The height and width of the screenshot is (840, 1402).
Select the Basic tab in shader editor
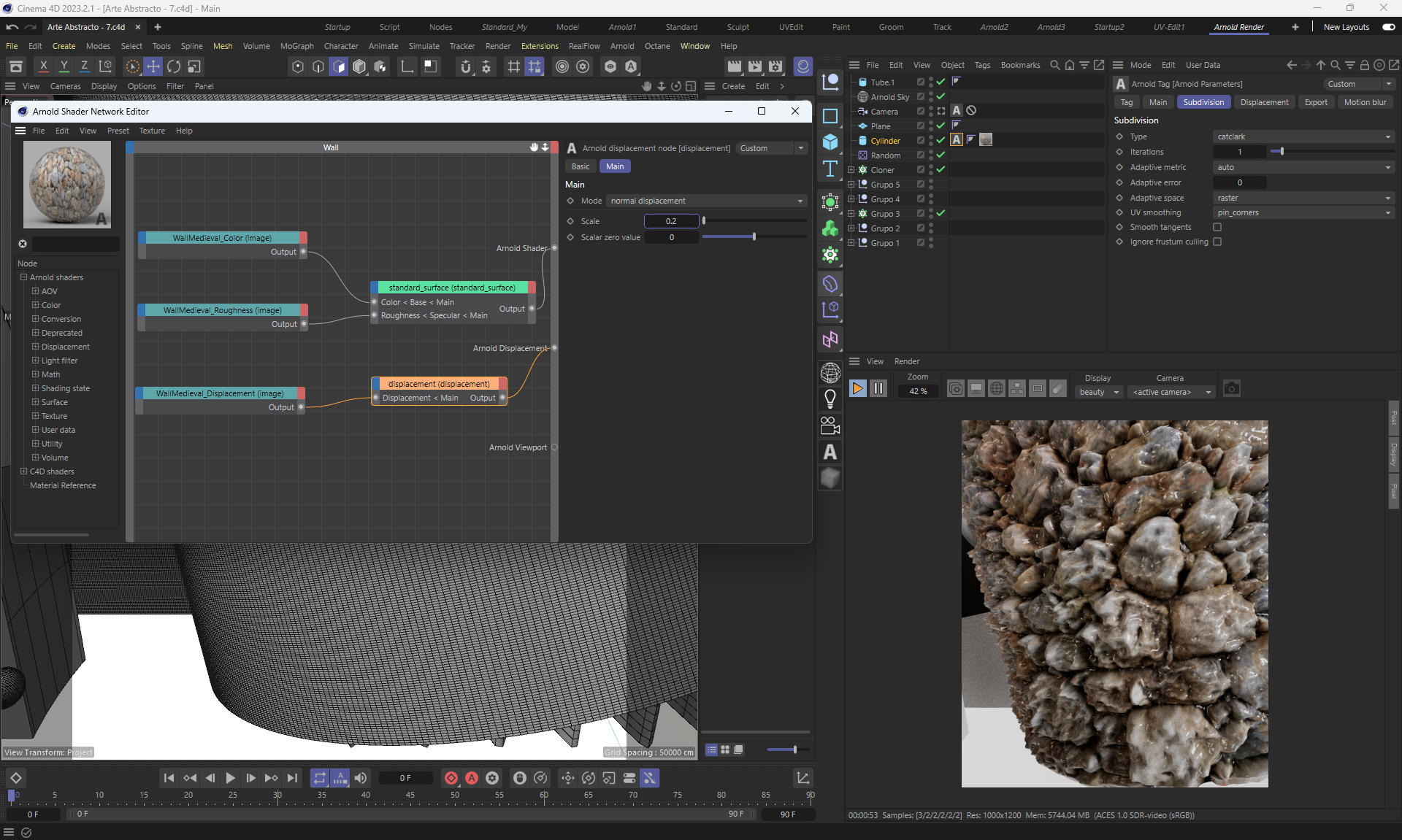(581, 166)
